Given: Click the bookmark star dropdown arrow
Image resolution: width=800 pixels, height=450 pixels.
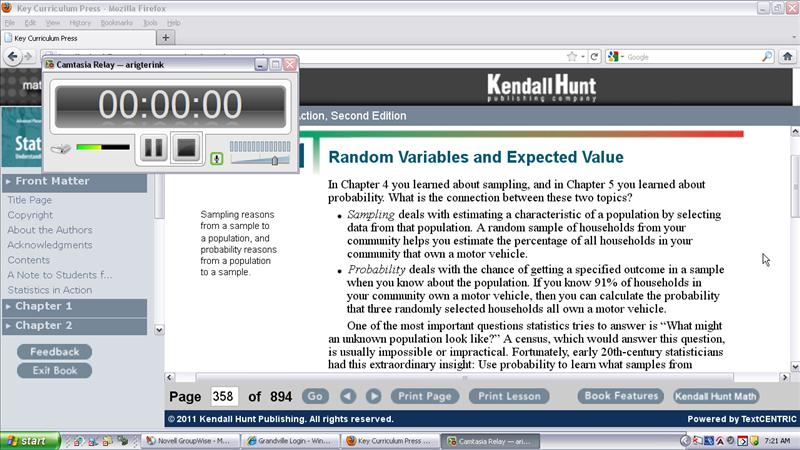Looking at the screenshot, I should coord(583,57).
